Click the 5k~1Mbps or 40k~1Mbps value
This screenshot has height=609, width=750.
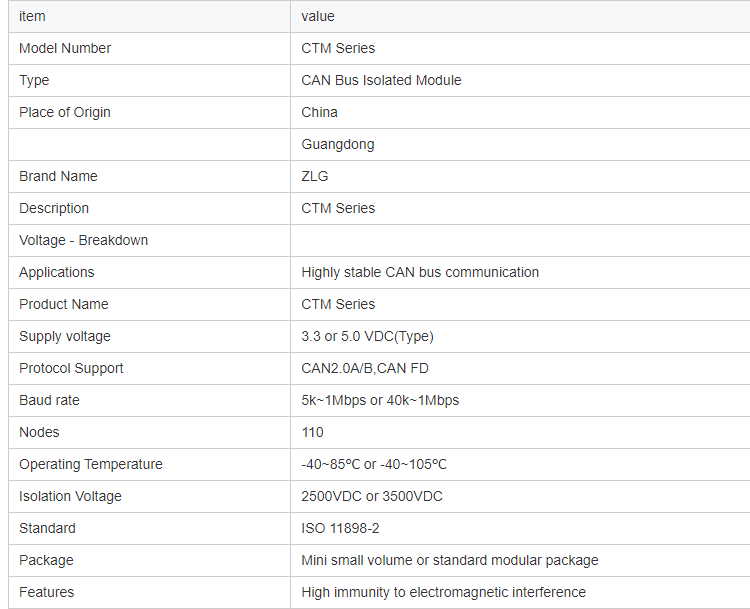coord(380,400)
